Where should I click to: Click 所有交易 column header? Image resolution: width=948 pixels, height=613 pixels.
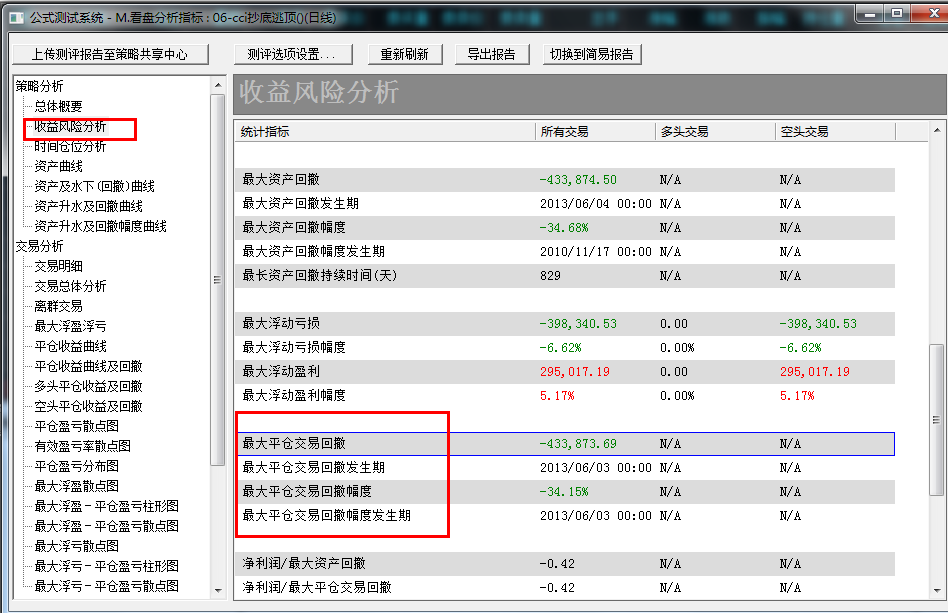595,131
